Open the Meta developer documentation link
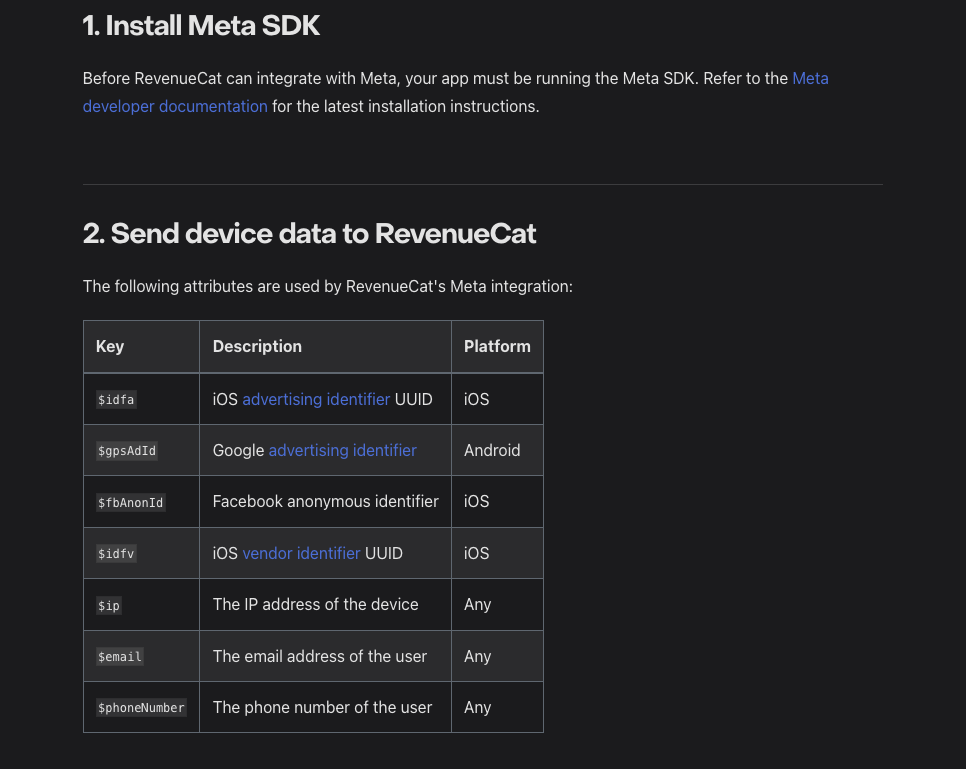Image resolution: width=966 pixels, height=769 pixels. tap(175, 107)
